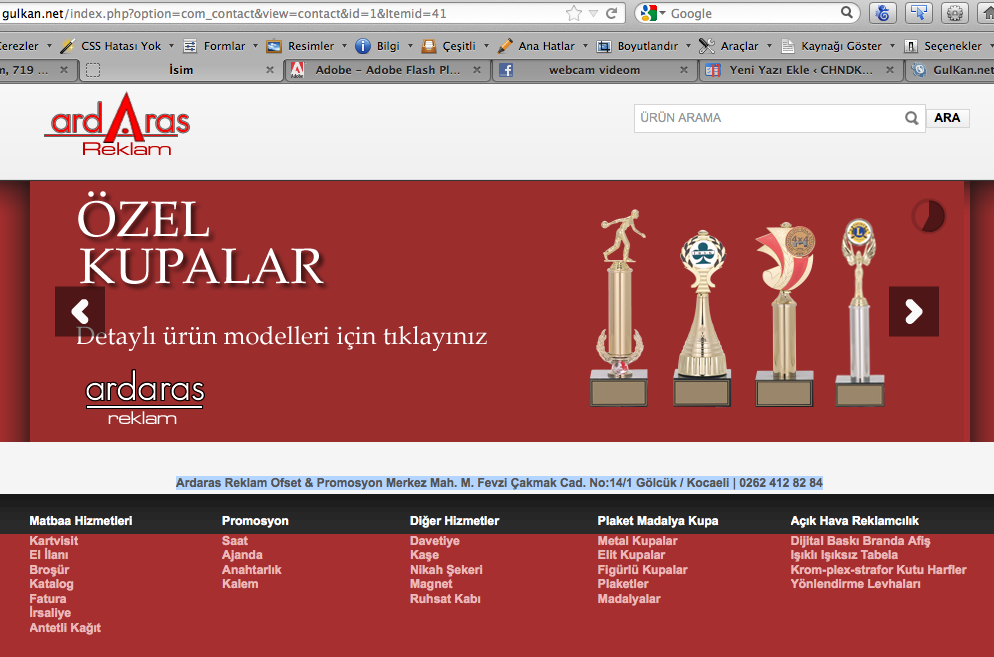Expand the Ana Hatlar dropdown arrow

tap(585, 46)
